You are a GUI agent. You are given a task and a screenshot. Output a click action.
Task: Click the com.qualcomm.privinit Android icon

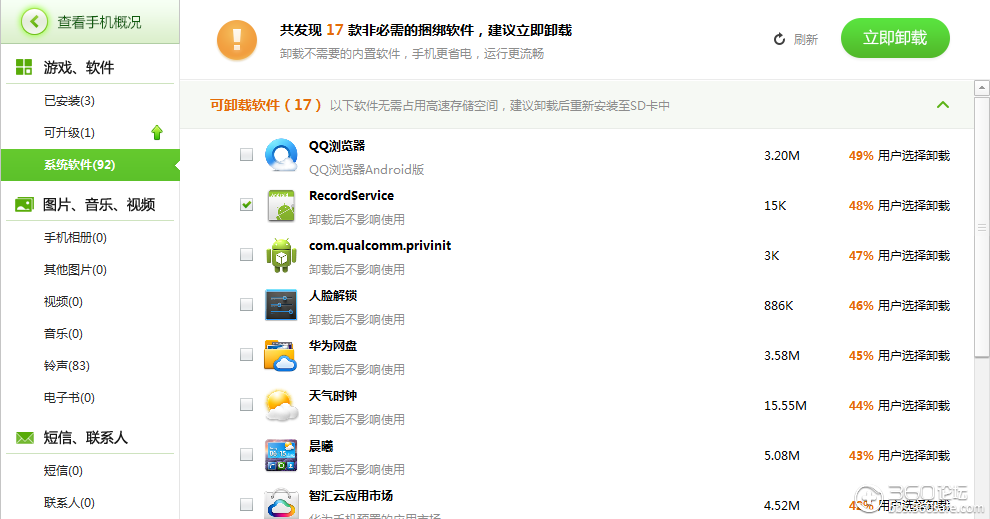(x=281, y=255)
